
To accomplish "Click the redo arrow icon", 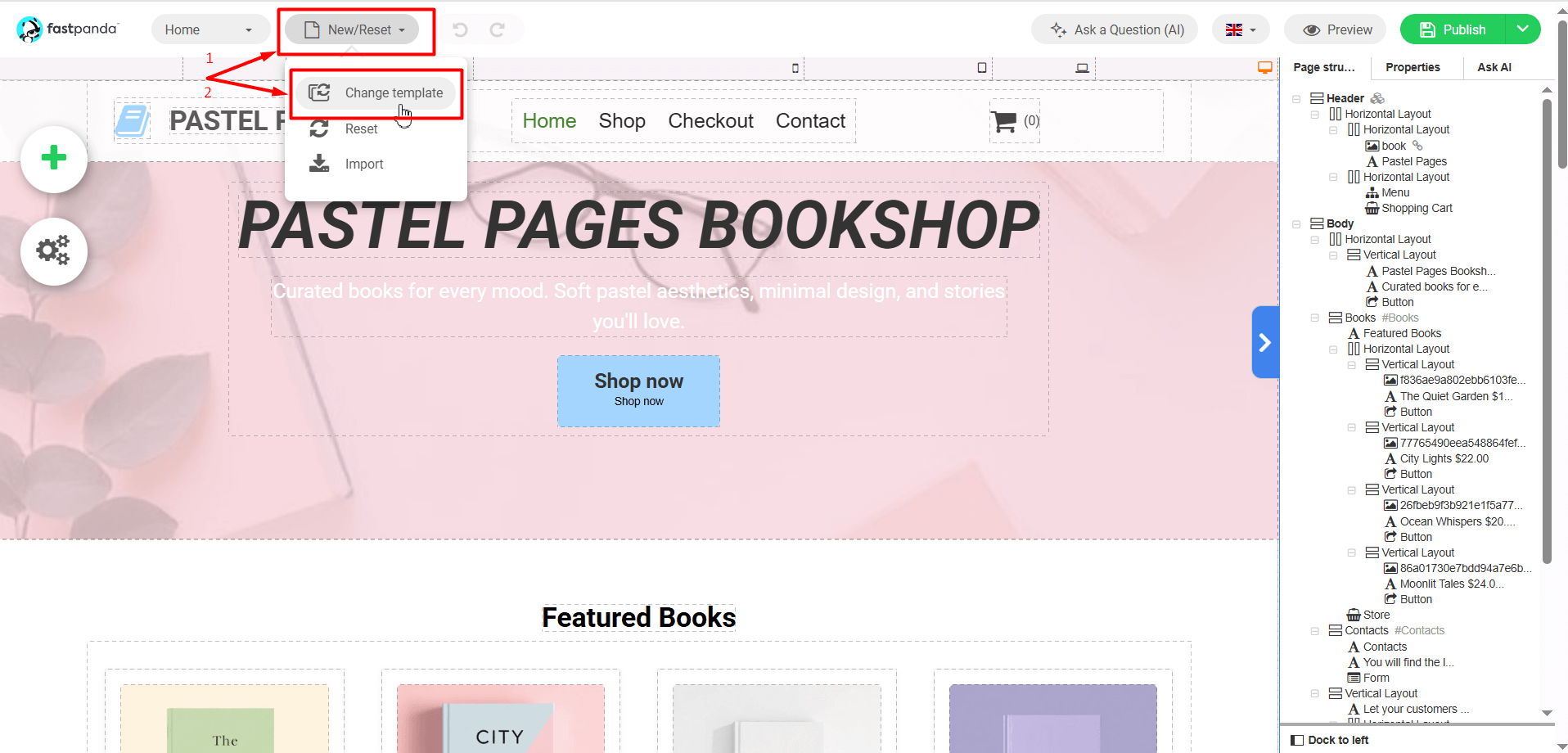I will [x=497, y=30].
